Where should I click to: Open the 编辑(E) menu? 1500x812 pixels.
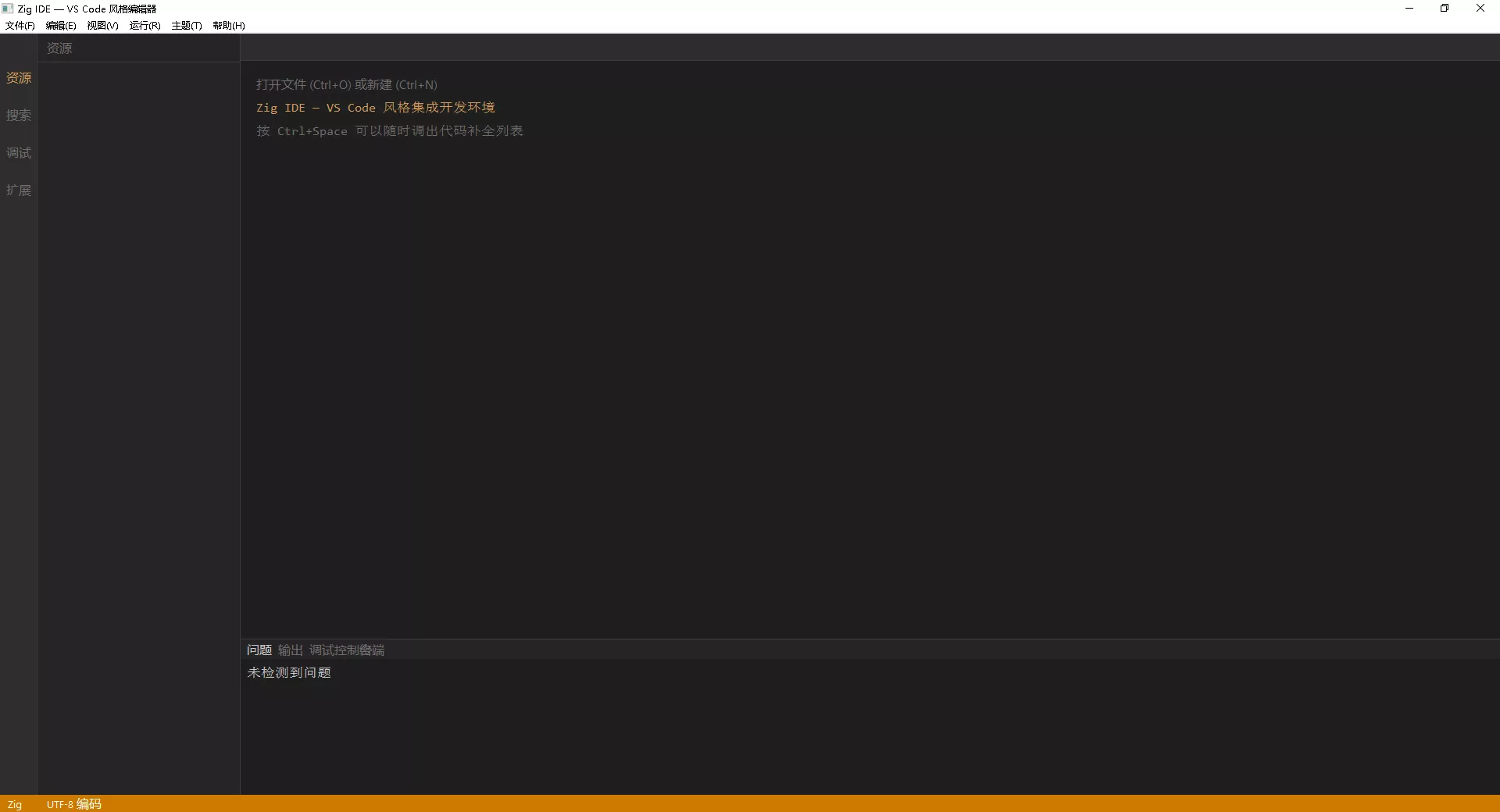(x=61, y=26)
